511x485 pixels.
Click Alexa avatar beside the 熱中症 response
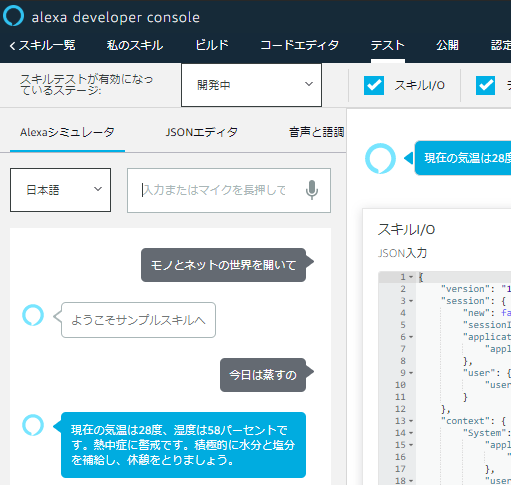[33, 425]
